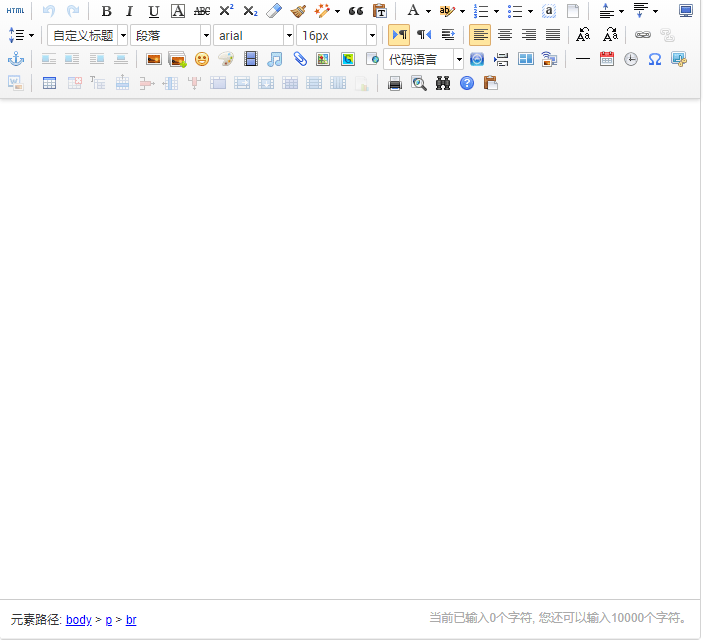Insert superscript formatting
The image size is (703, 642).
click(226, 11)
